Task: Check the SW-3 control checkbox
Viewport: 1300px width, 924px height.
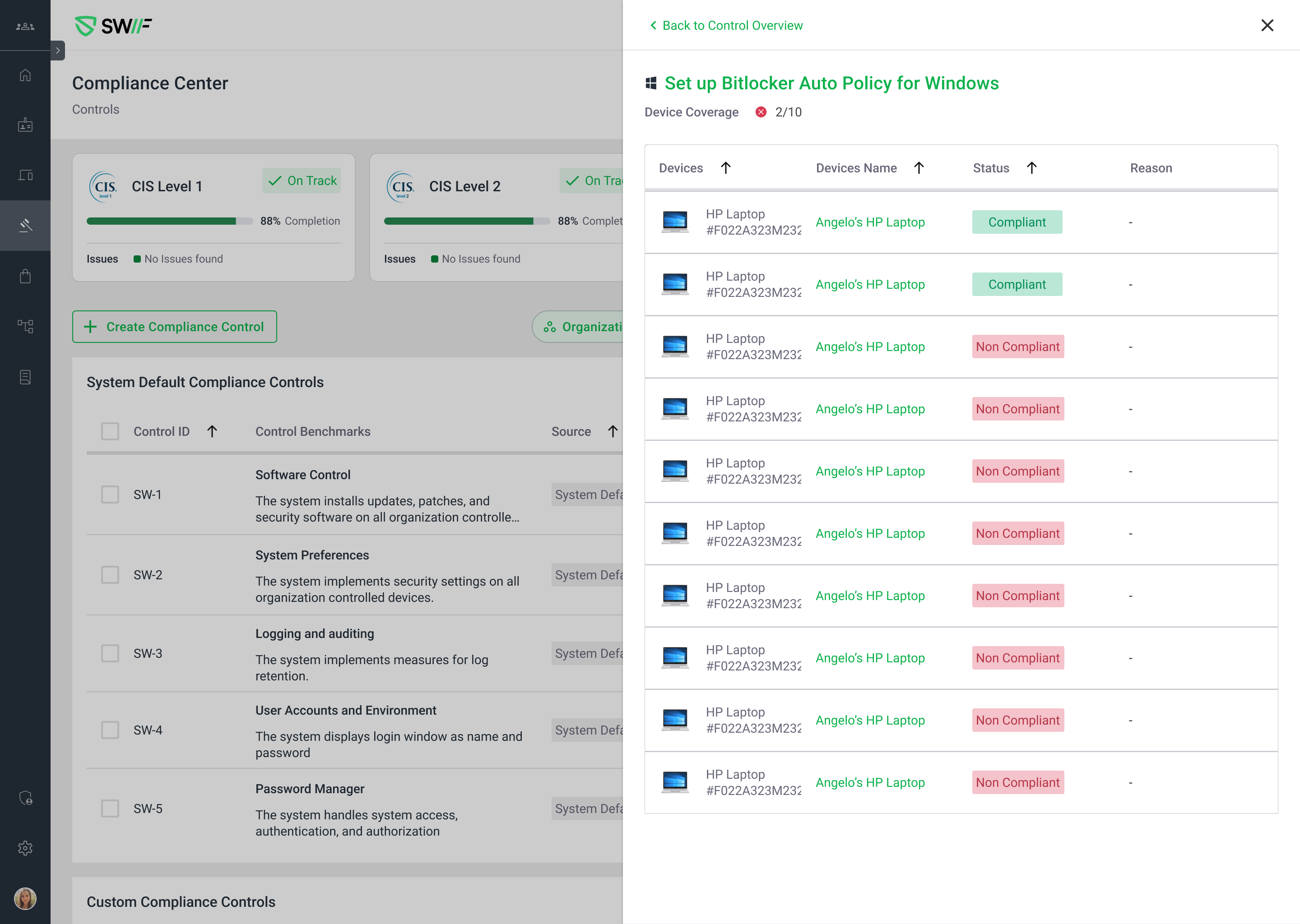Action: [110, 653]
